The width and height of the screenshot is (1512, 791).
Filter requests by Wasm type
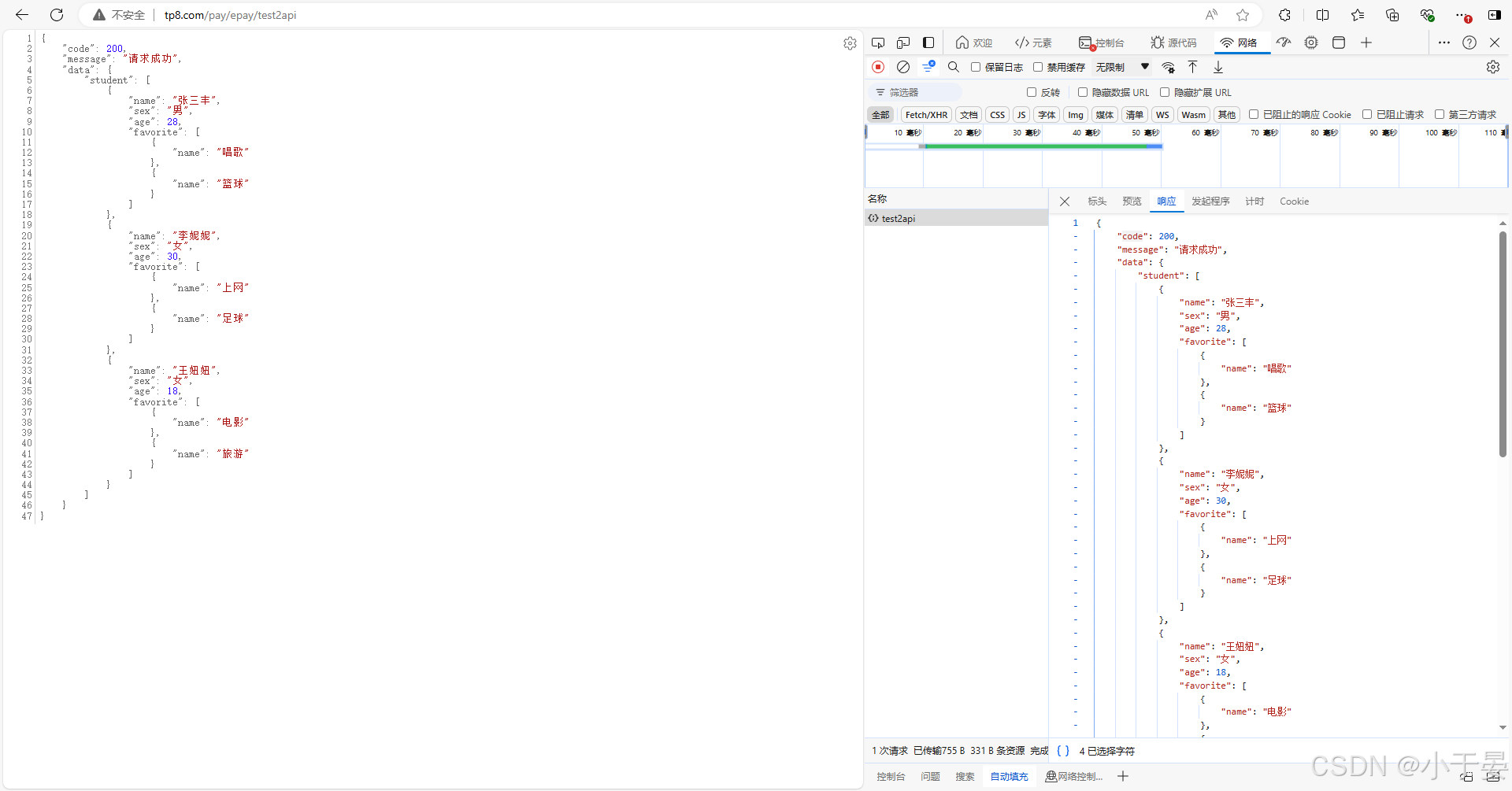[1193, 115]
